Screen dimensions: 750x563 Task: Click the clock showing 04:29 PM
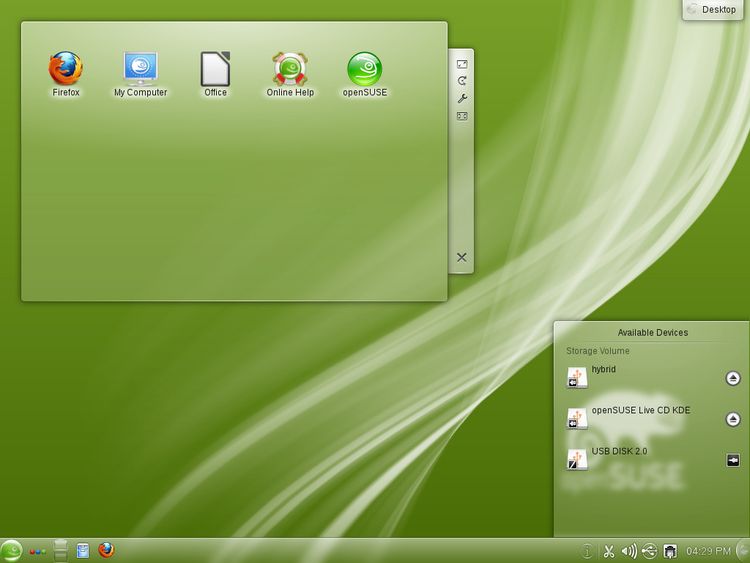point(708,551)
